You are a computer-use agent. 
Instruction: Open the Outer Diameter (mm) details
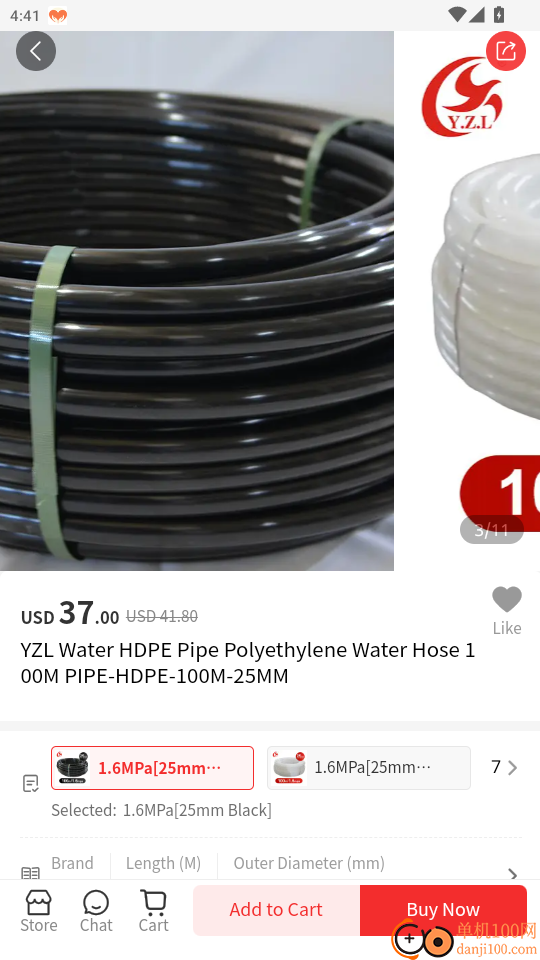pyautogui.click(x=309, y=863)
